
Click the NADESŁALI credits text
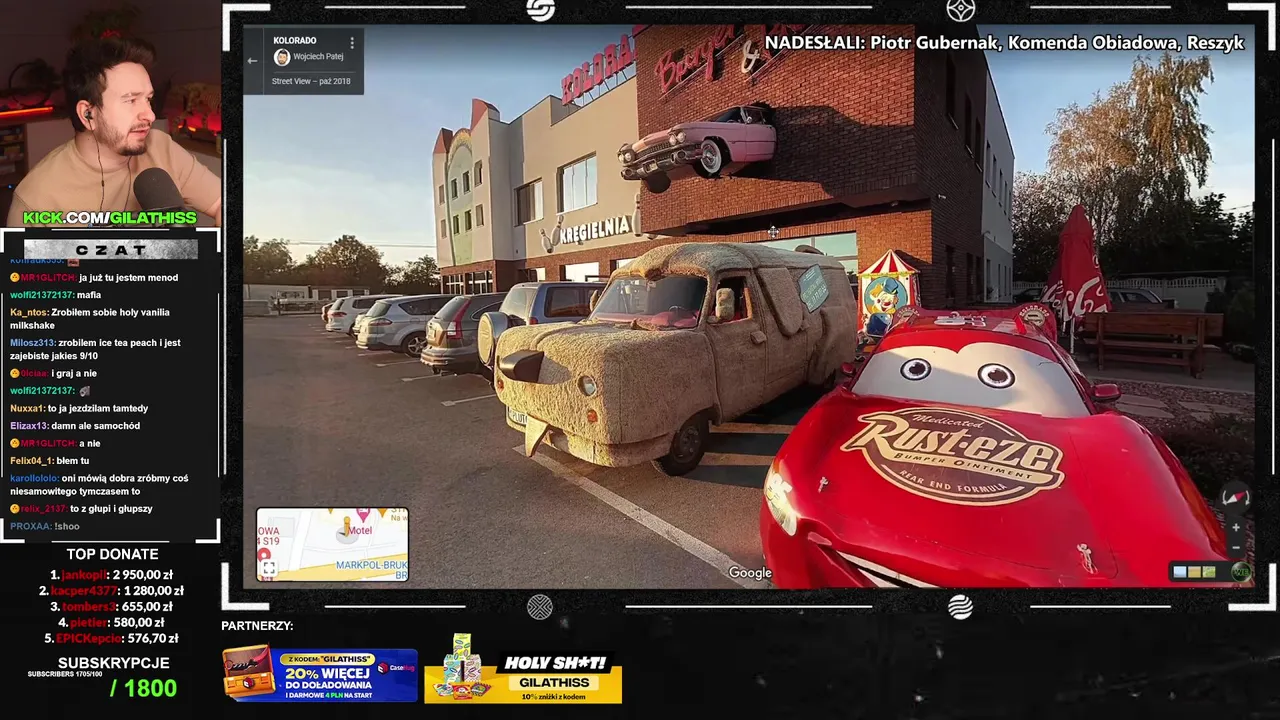click(x=1004, y=42)
